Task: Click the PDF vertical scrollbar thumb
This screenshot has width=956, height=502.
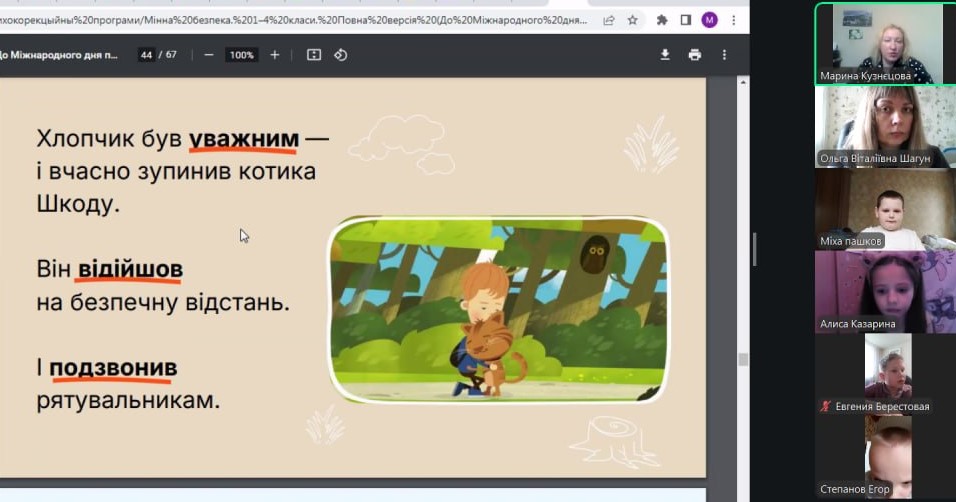Action: tap(743, 359)
